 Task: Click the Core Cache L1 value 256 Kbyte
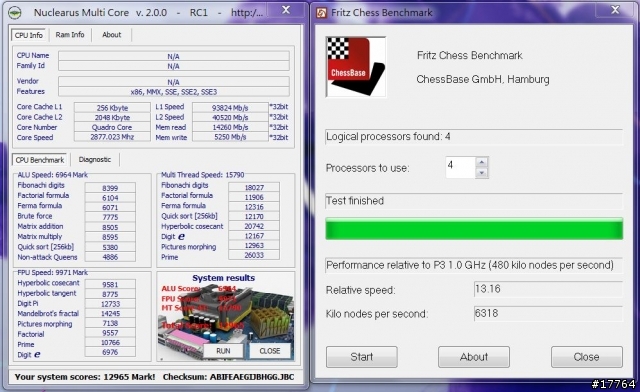coord(112,108)
